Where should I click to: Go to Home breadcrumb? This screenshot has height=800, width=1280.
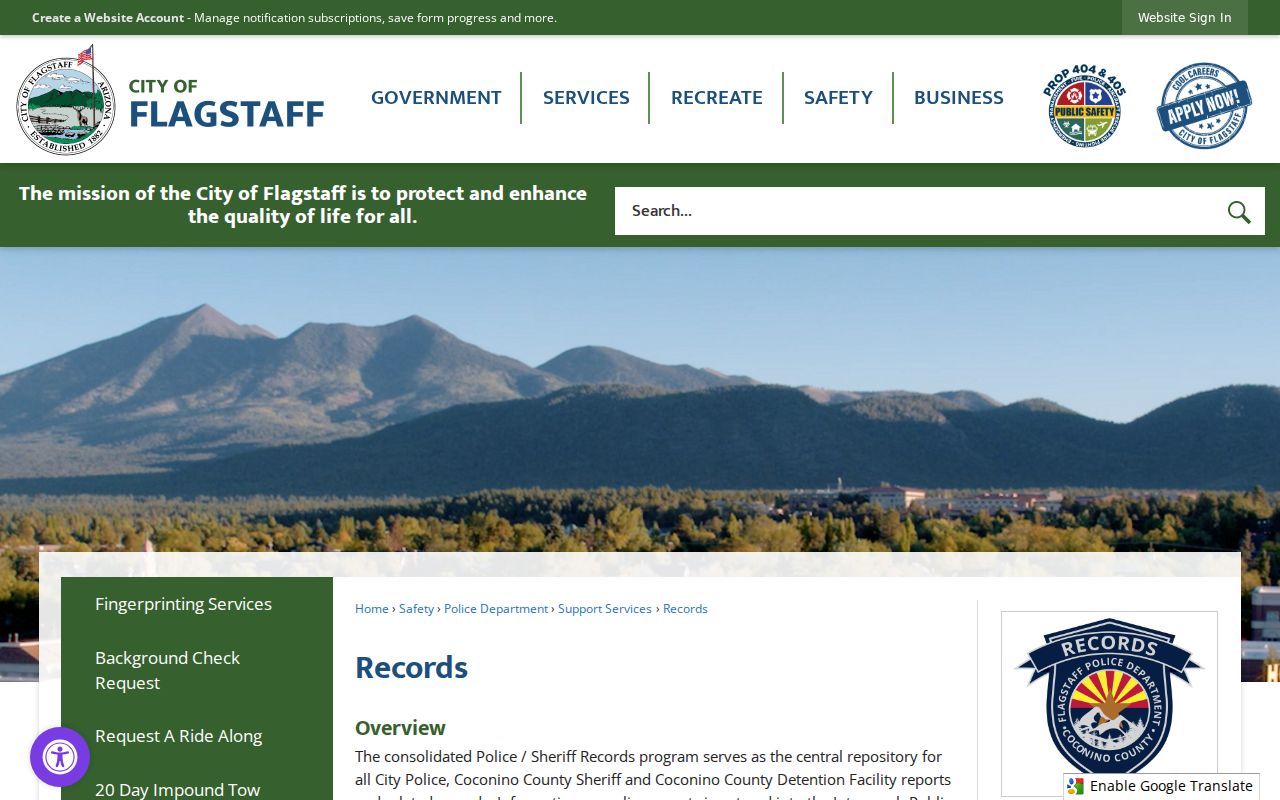tap(372, 609)
